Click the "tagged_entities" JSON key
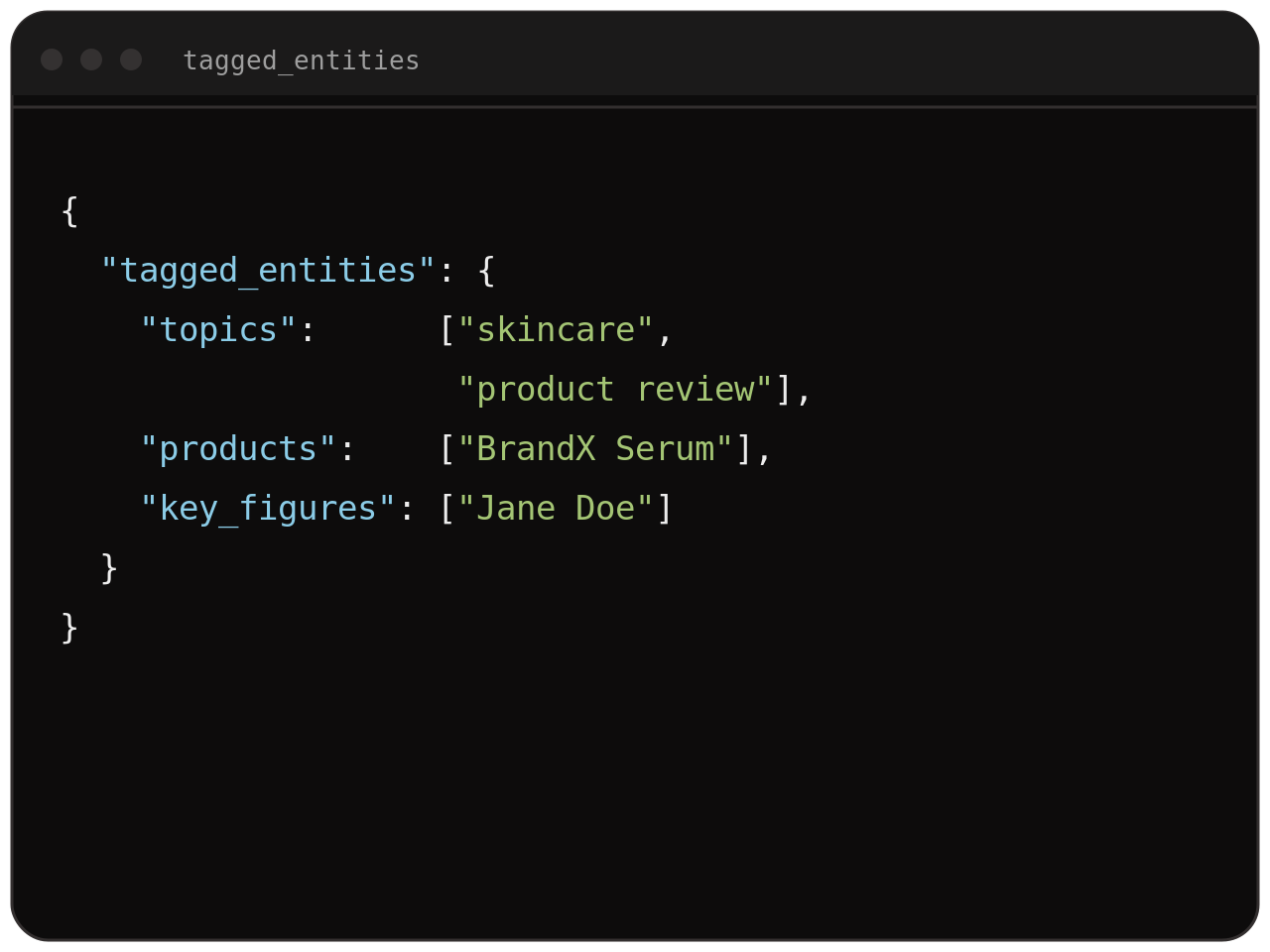The image size is (1270, 952). (x=268, y=271)
